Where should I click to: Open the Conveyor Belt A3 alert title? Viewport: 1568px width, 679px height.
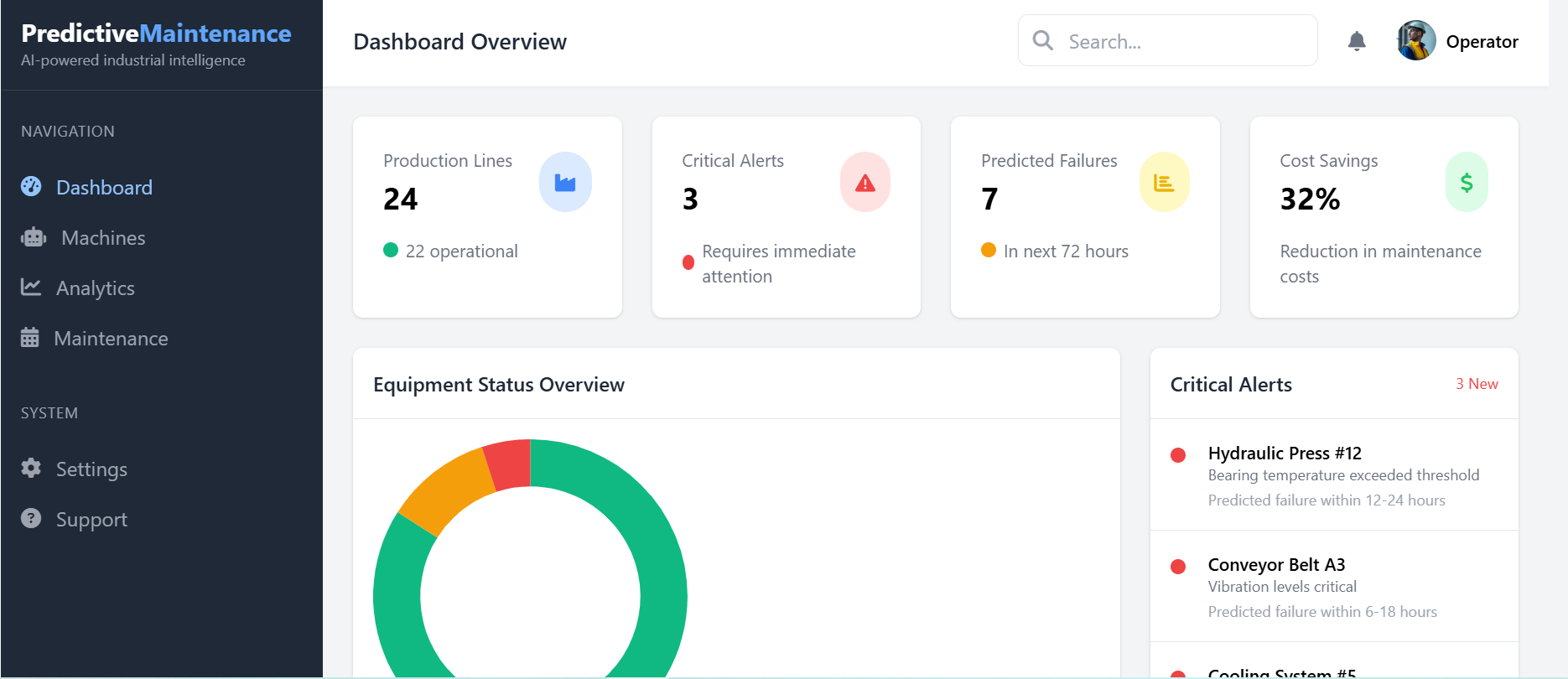1276,565
